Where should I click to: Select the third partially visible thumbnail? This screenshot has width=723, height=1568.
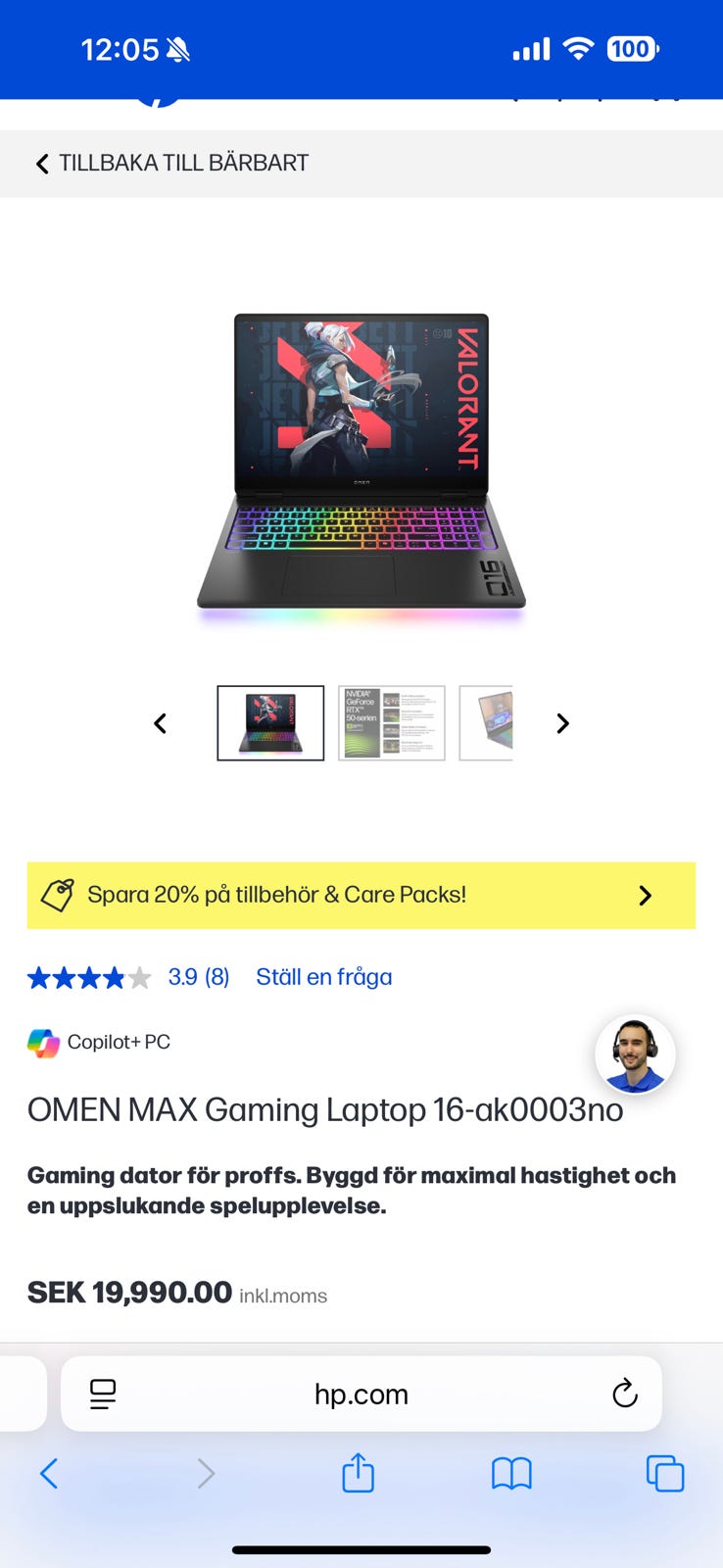[486, 723]
